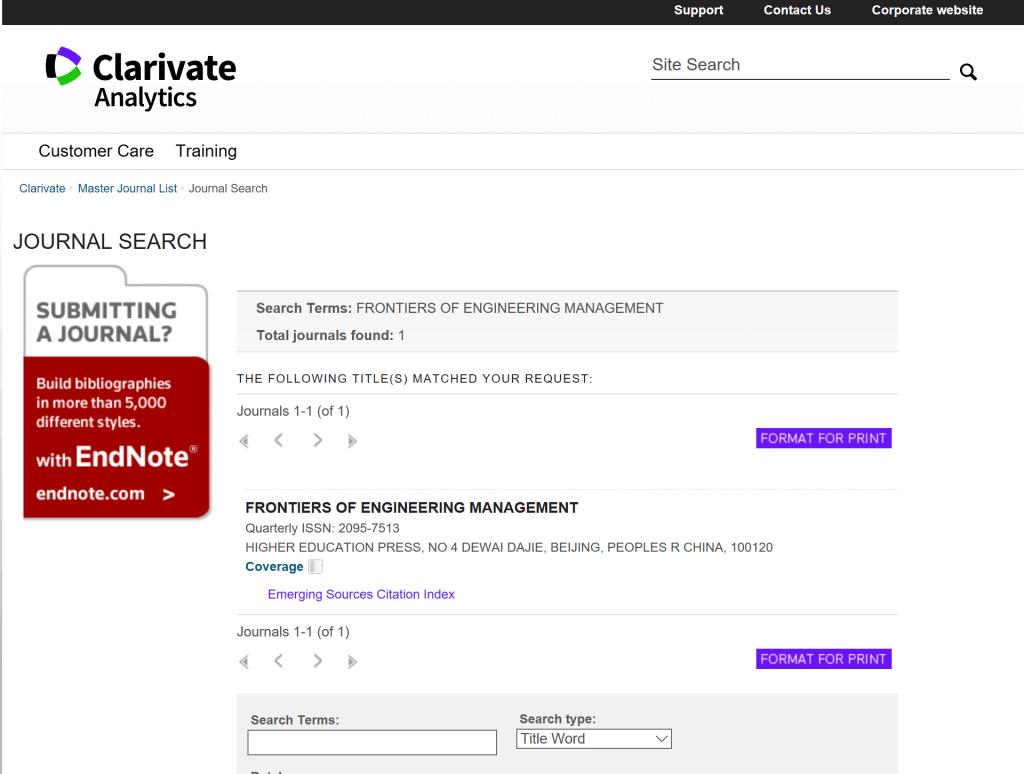Click previous page arrow in top pagination
1024x774 pixels.
(x=279, y=440)
